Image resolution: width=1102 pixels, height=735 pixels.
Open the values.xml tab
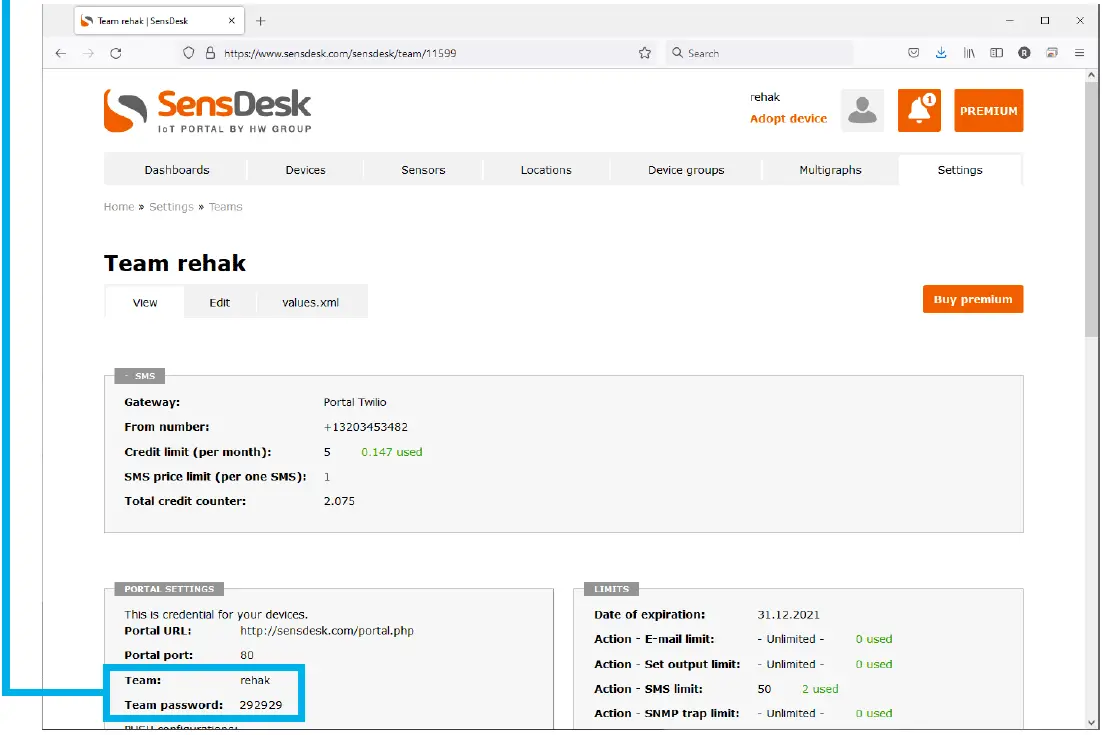(x=311, y=302)
